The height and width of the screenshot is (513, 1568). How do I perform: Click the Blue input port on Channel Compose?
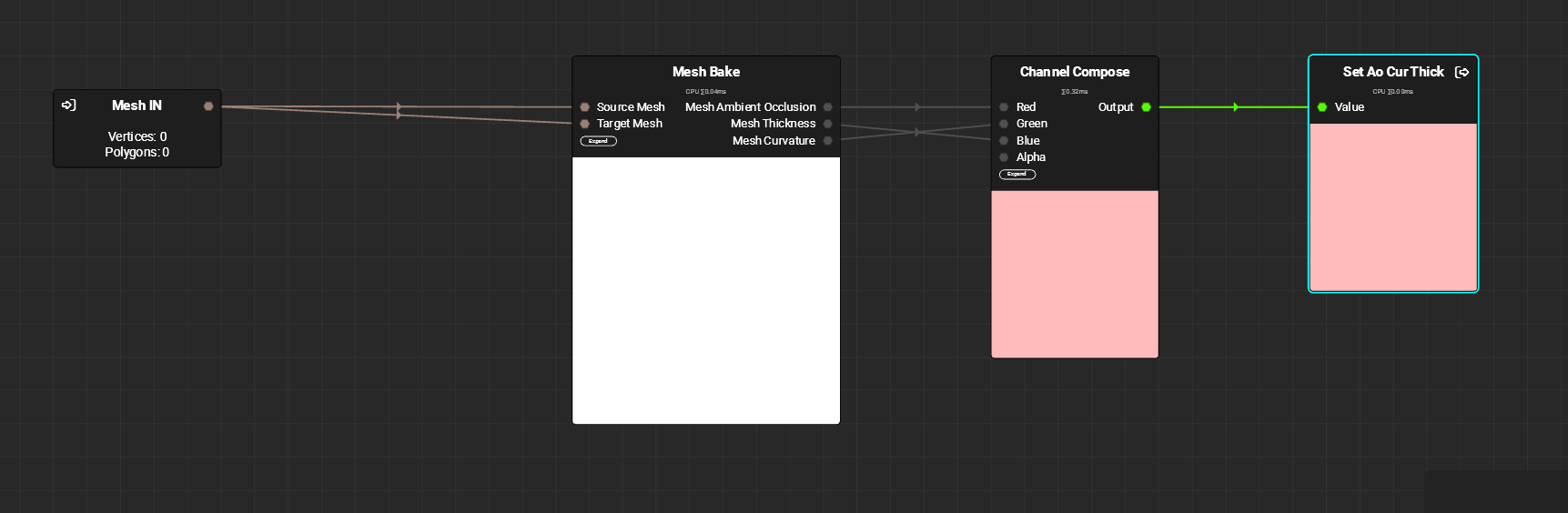pos(1004,141)
